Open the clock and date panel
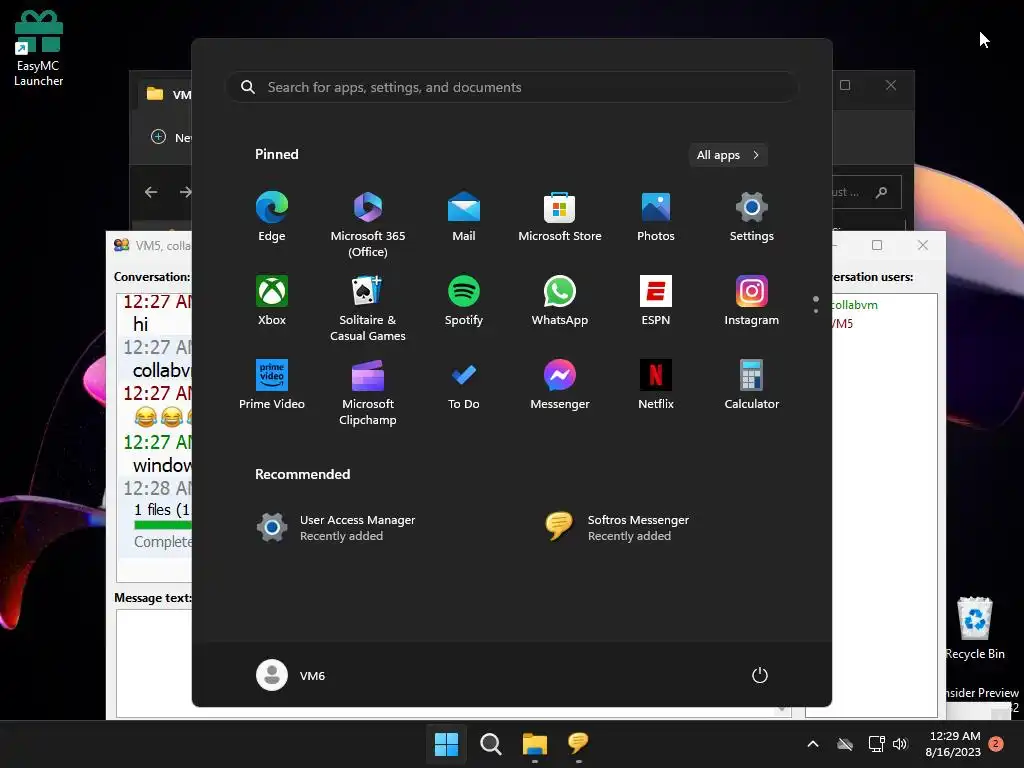Image resolution: width=1024 pixels, height=768 pixels. tap(954, 744)
